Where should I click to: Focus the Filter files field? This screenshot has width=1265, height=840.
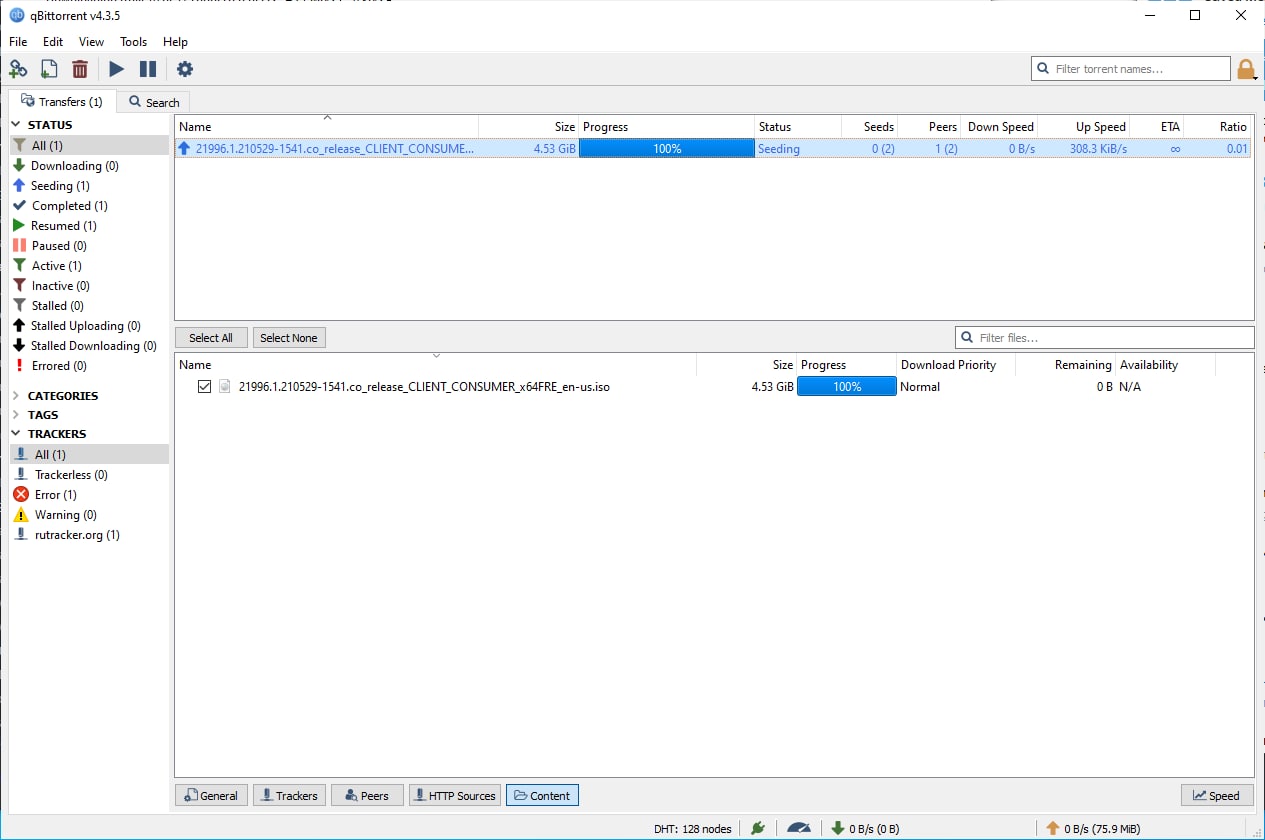point(1105,338)
